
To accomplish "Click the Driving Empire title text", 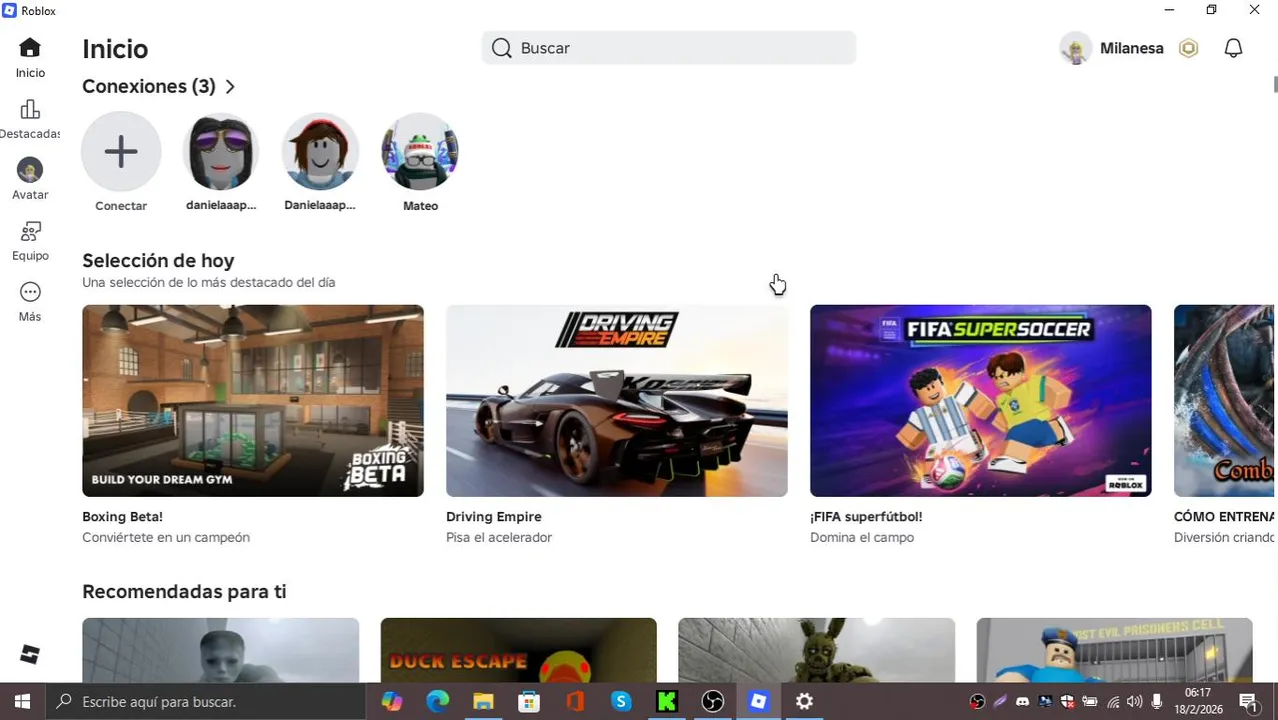I will (x=494, y=517).
